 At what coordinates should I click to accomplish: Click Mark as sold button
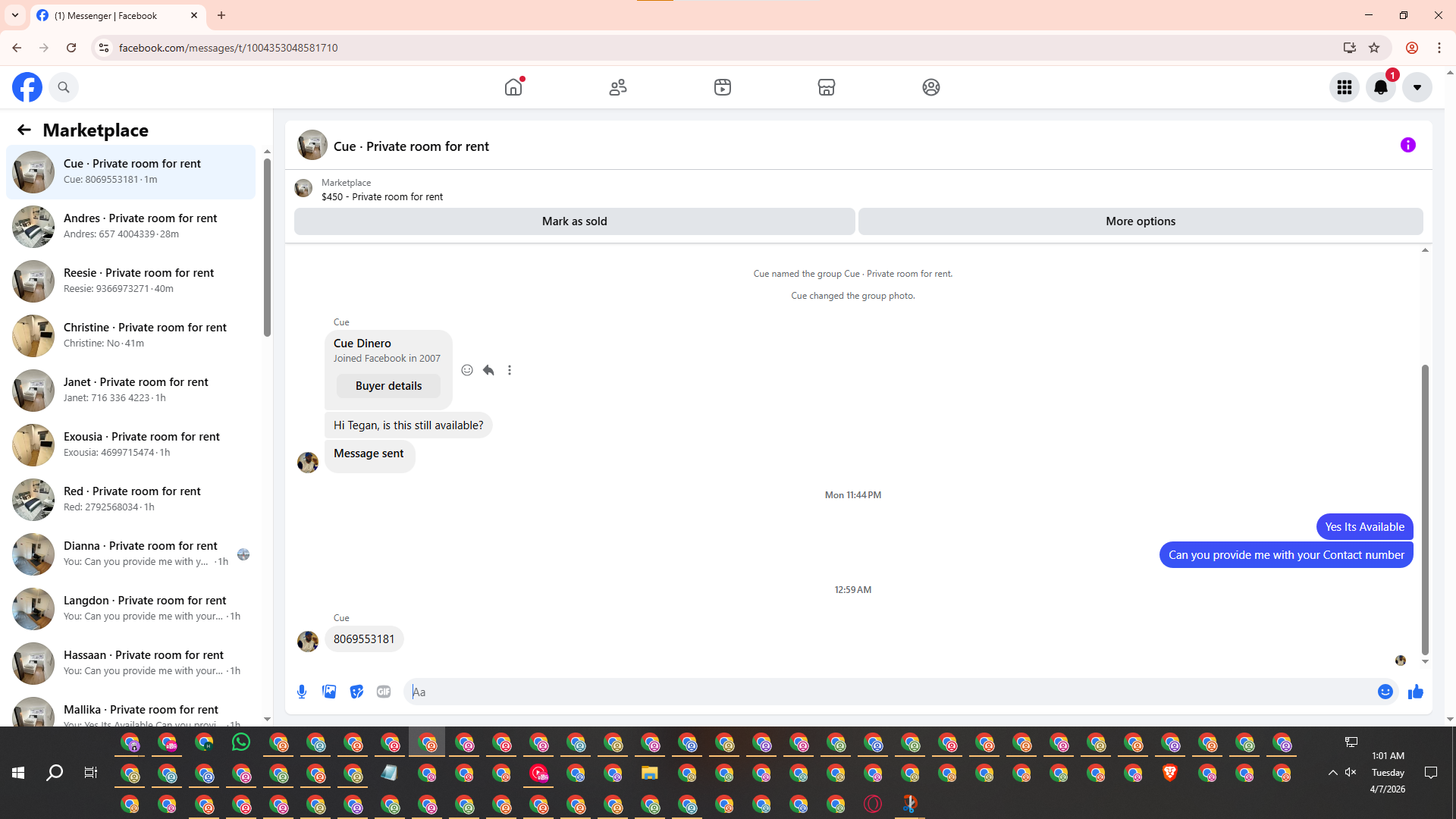(575, 221)
